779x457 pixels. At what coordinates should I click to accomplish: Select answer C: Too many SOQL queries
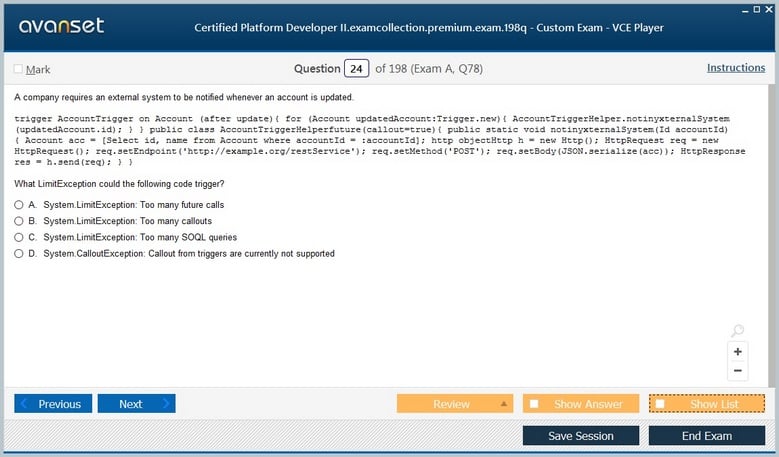[19, 237]
